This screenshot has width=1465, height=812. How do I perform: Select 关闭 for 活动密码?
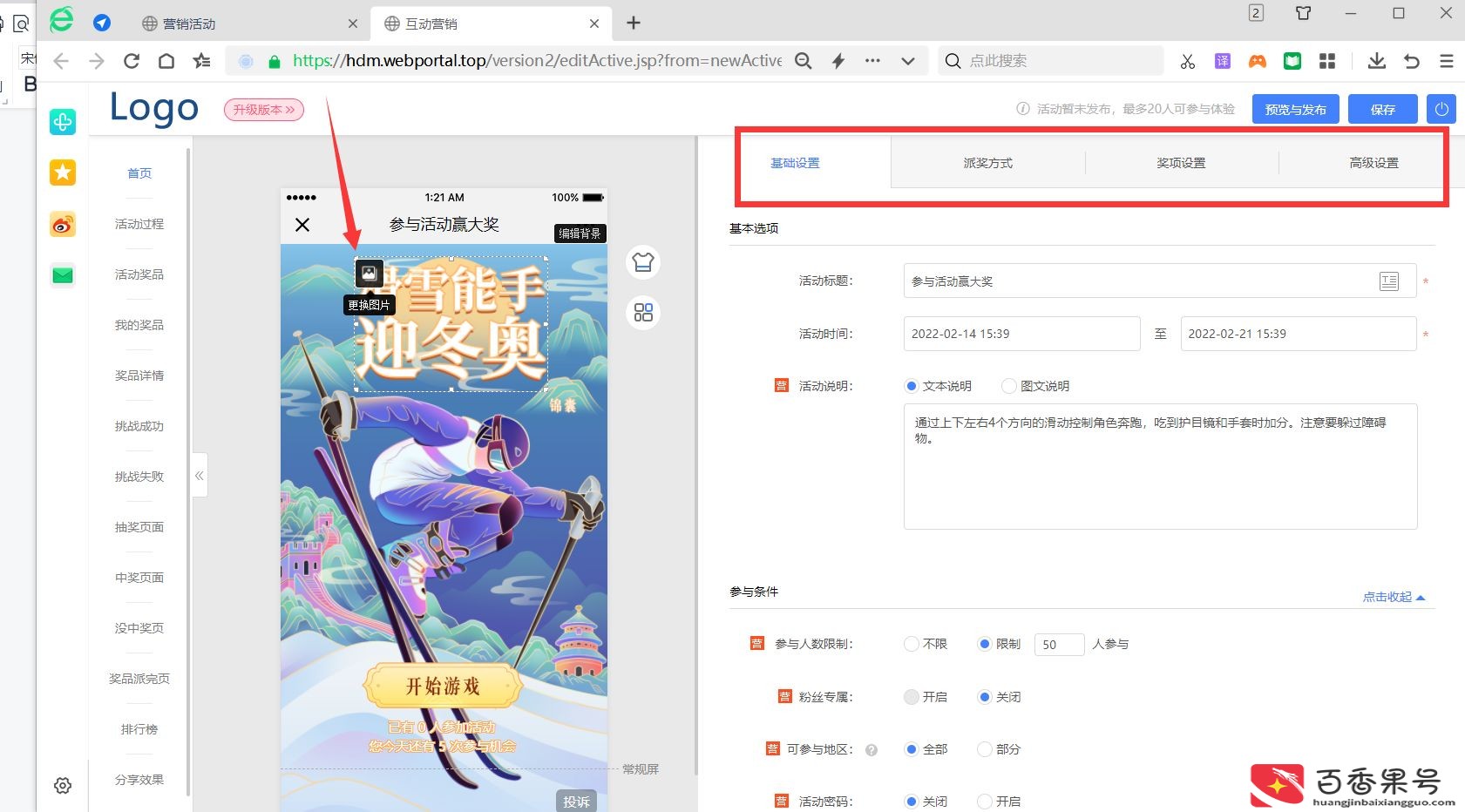912,802
